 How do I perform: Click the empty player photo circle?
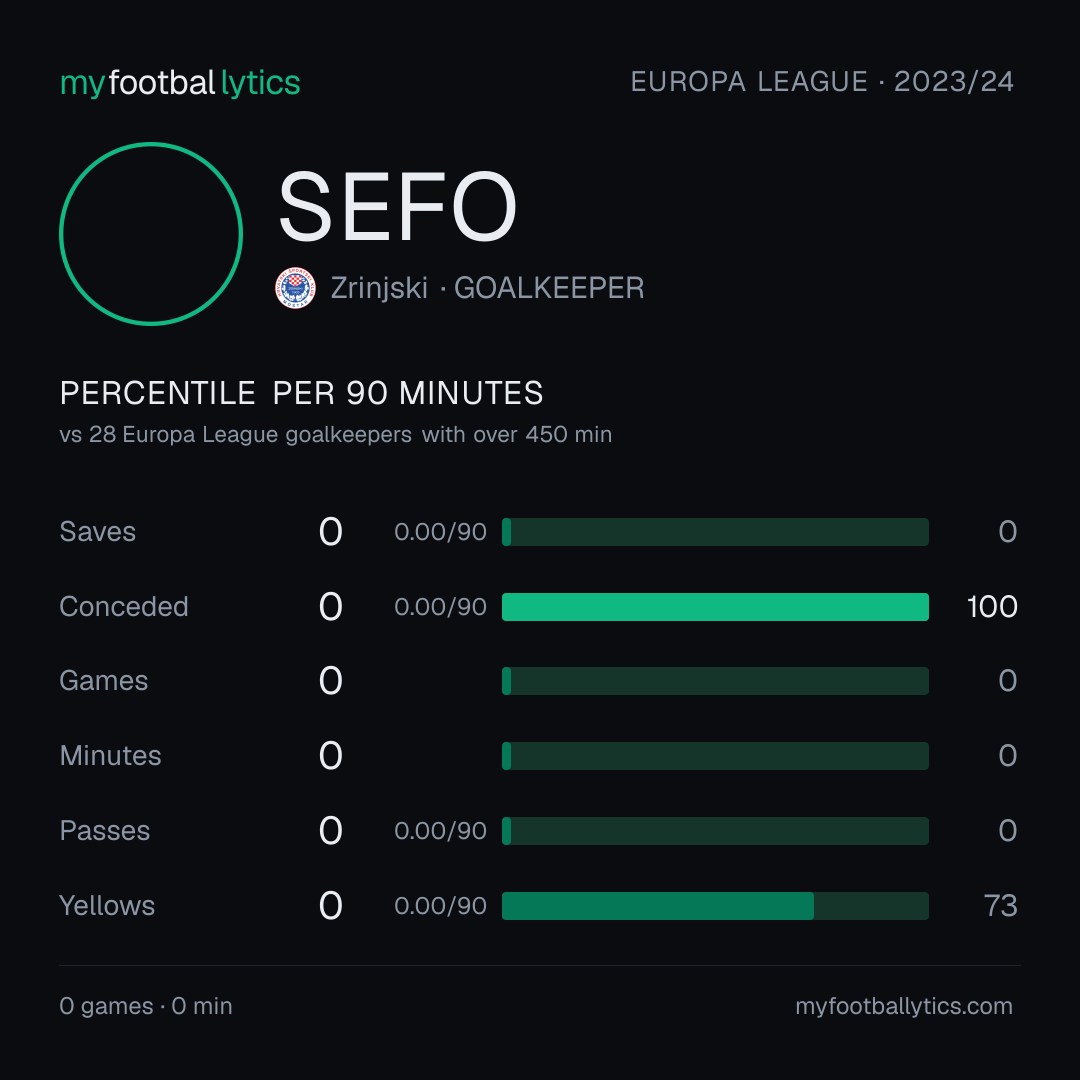[x=151, y=233]
